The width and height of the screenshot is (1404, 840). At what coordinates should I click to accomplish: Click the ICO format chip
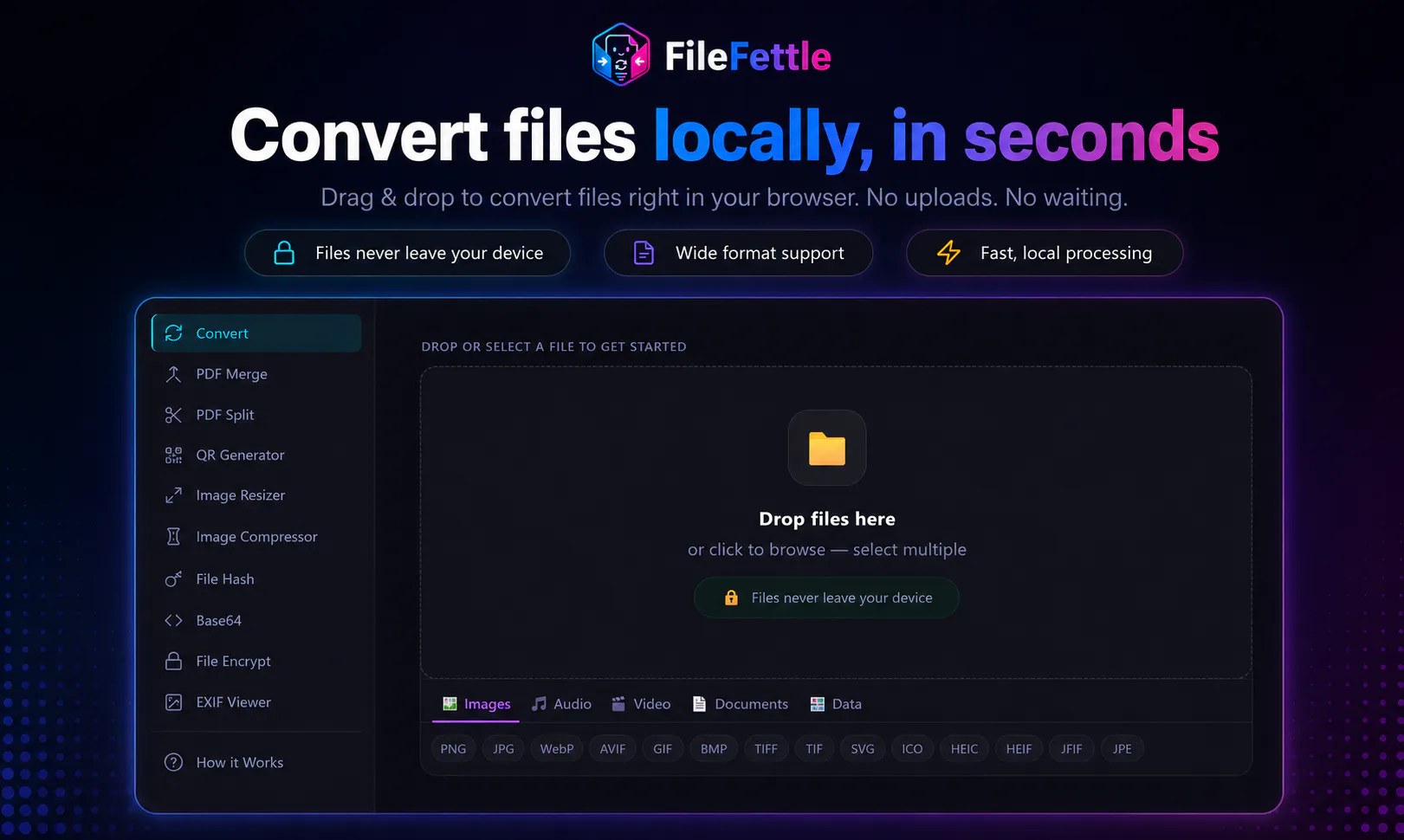[912, 749]
